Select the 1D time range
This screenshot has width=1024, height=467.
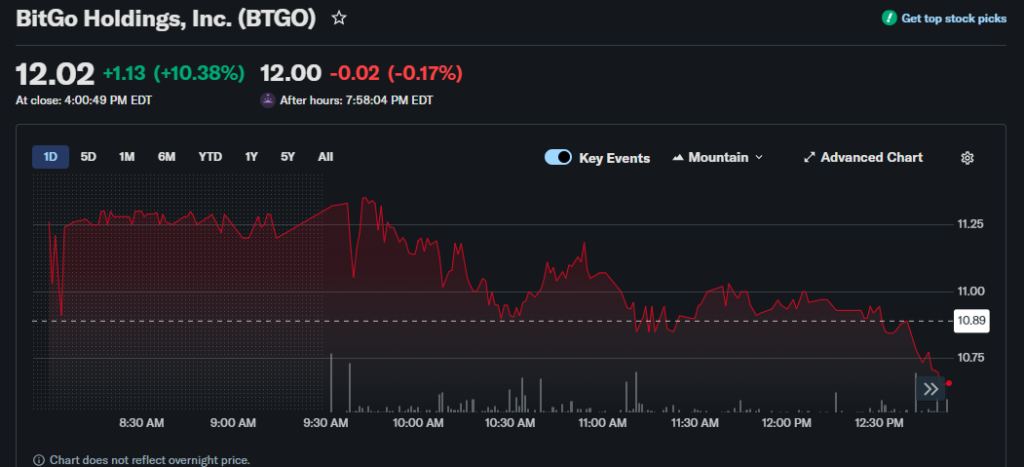(x=50, y=157)
